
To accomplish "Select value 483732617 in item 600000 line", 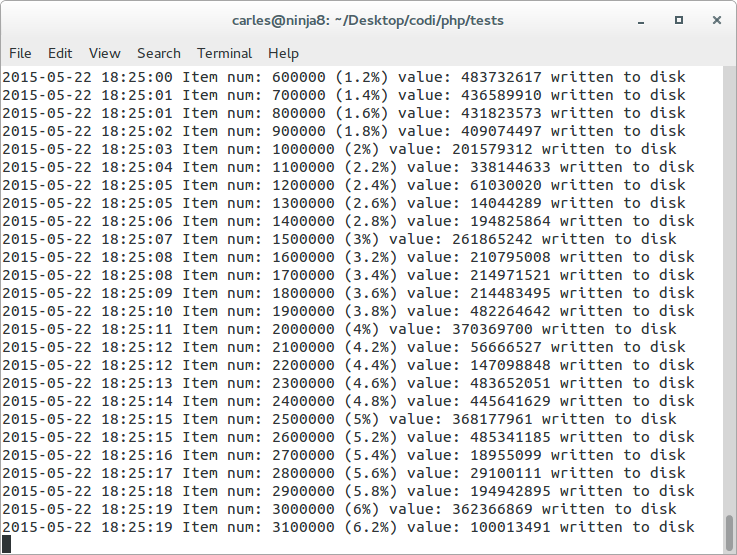I will click(x=501, y=77).
